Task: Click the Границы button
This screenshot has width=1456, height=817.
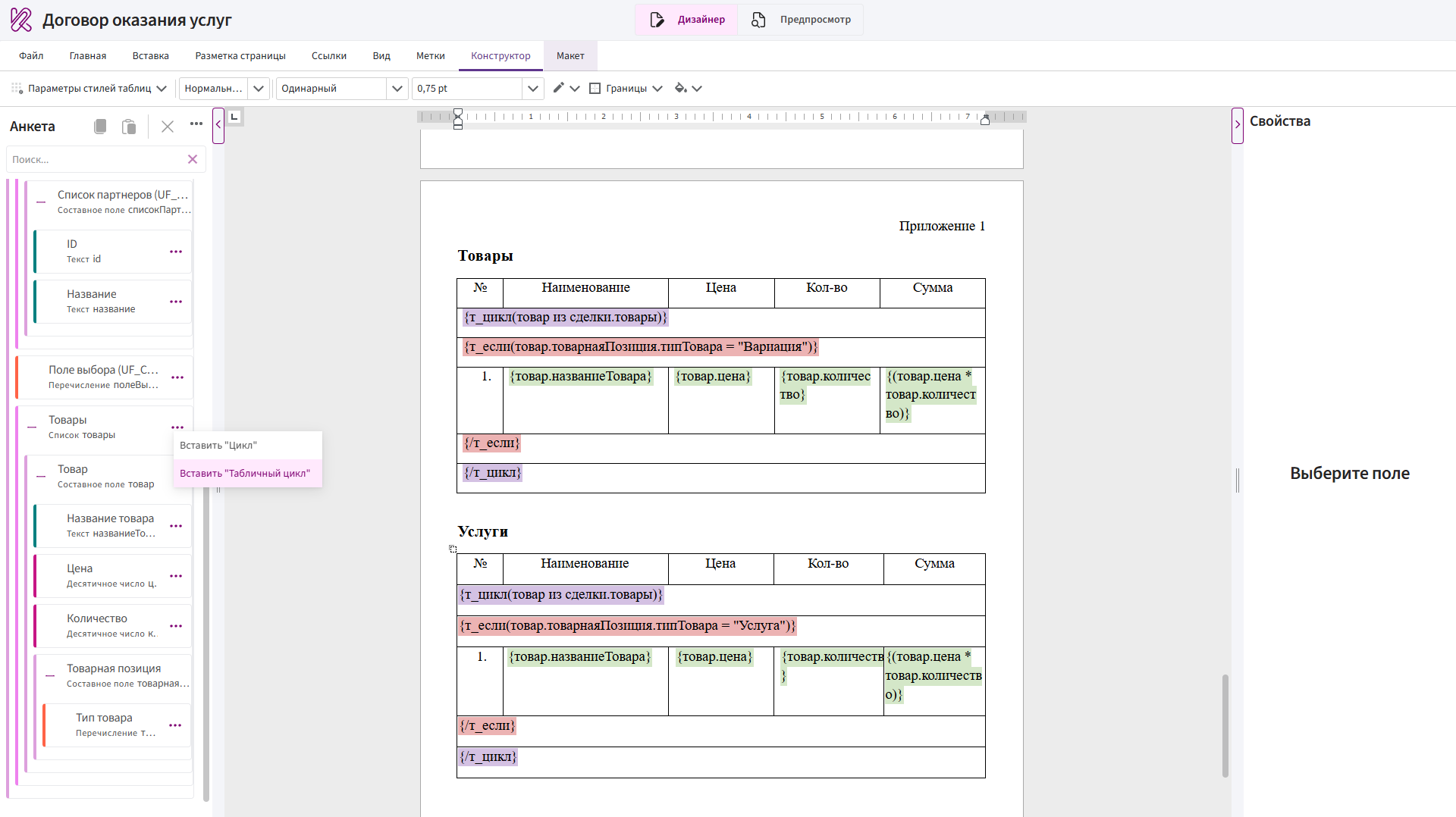Action: point(626,89)
